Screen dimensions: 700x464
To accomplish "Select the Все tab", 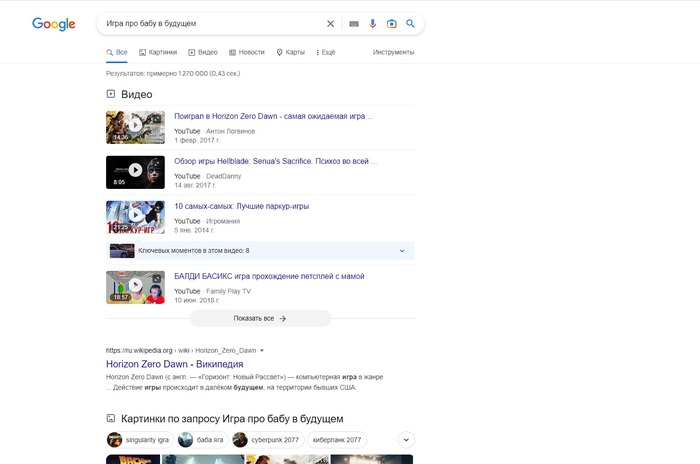I will (x=117, y=52).
